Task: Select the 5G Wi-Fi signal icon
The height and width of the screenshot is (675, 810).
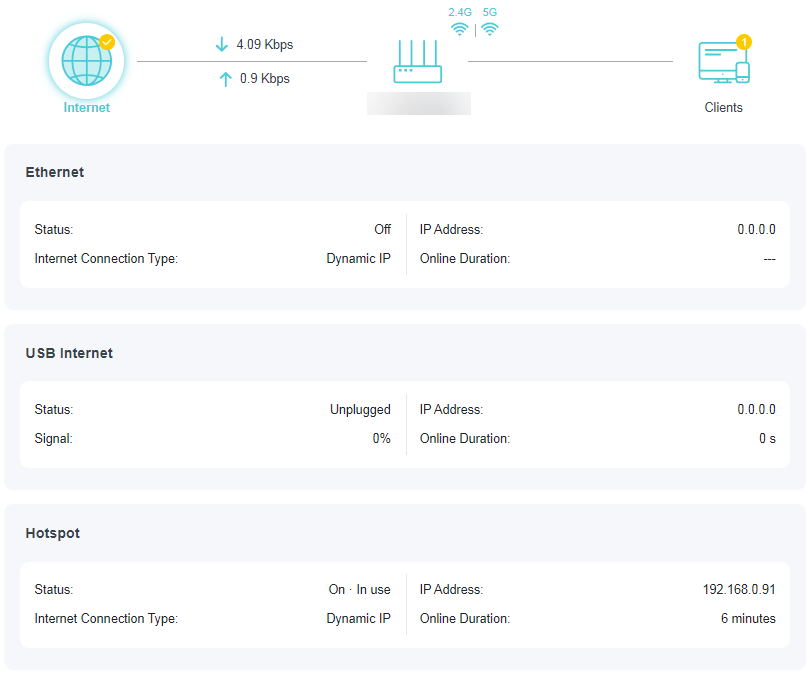Action: click(488, 28)
